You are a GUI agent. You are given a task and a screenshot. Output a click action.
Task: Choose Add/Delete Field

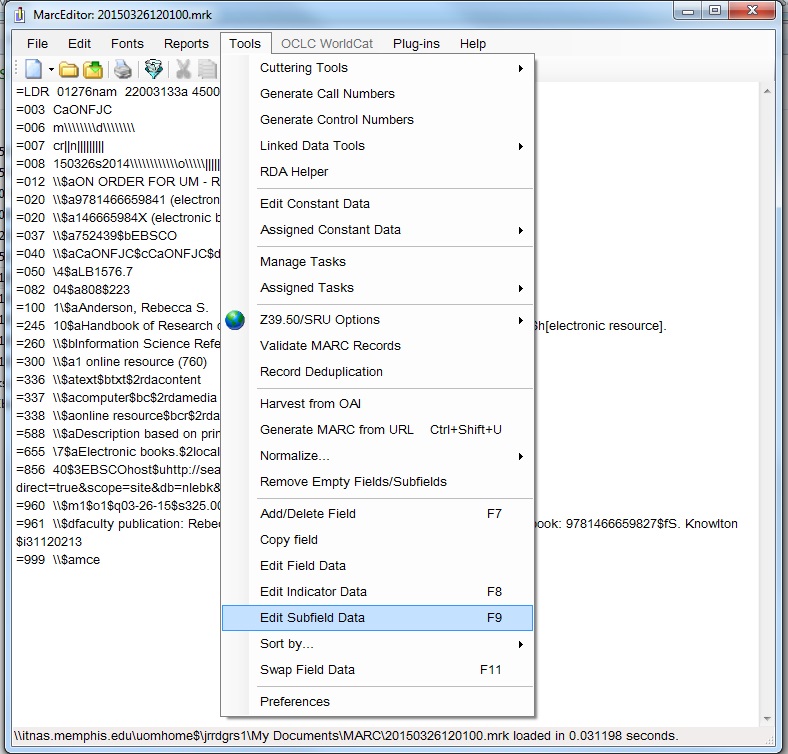tap(377, 514)
